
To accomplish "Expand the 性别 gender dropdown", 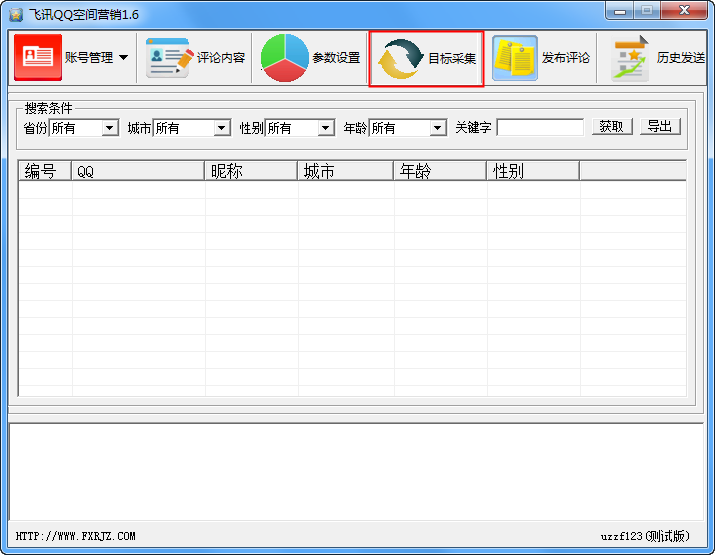I will 326,128.
